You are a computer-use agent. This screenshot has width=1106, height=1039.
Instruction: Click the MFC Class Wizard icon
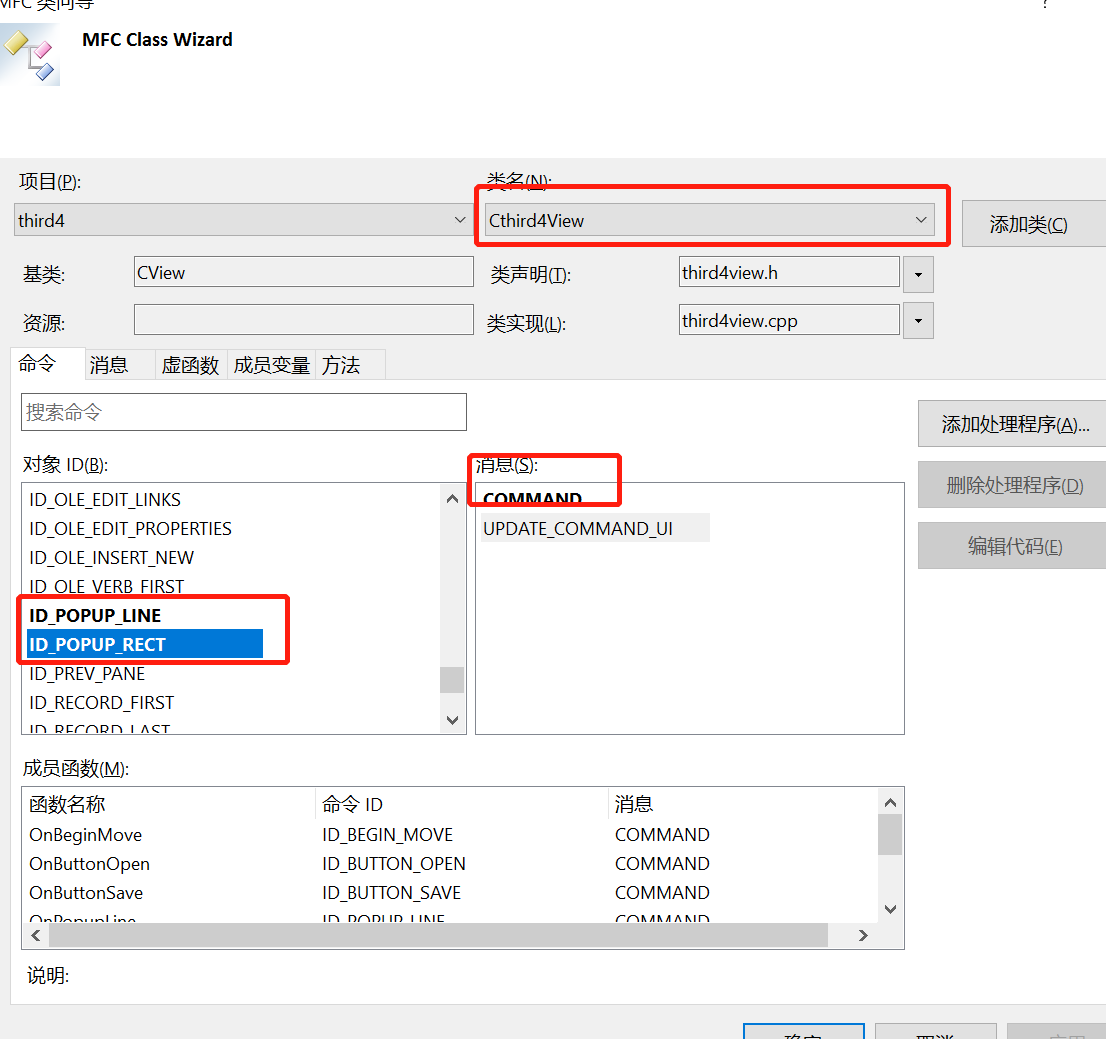coord(30,55)
